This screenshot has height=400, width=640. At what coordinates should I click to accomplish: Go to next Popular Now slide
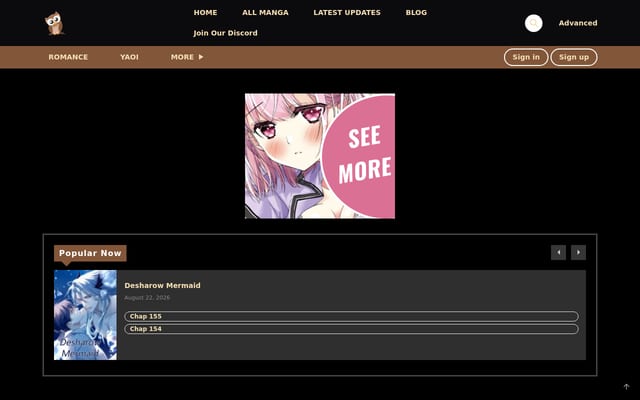point(578,252)
